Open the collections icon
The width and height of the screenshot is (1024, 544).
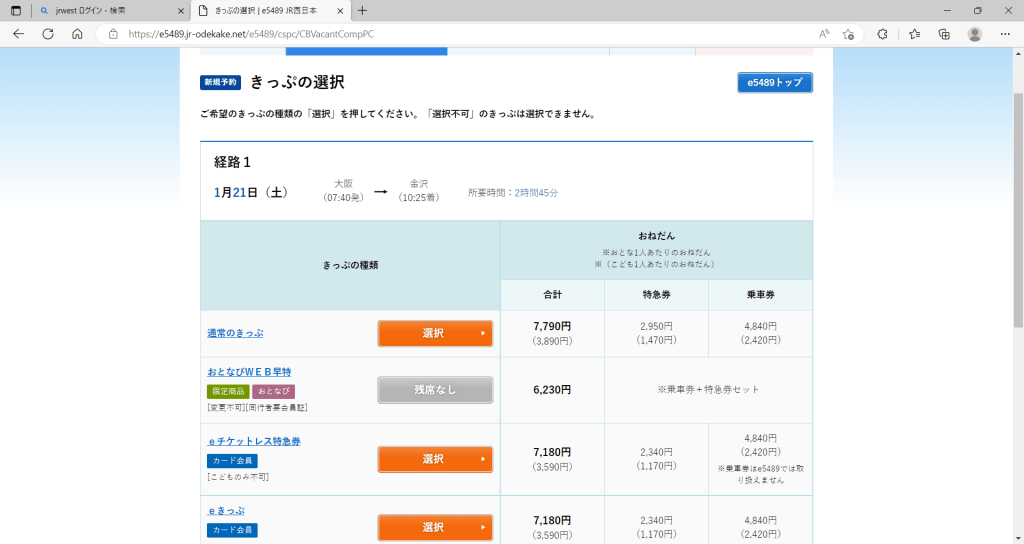click(x=944, y=33)
